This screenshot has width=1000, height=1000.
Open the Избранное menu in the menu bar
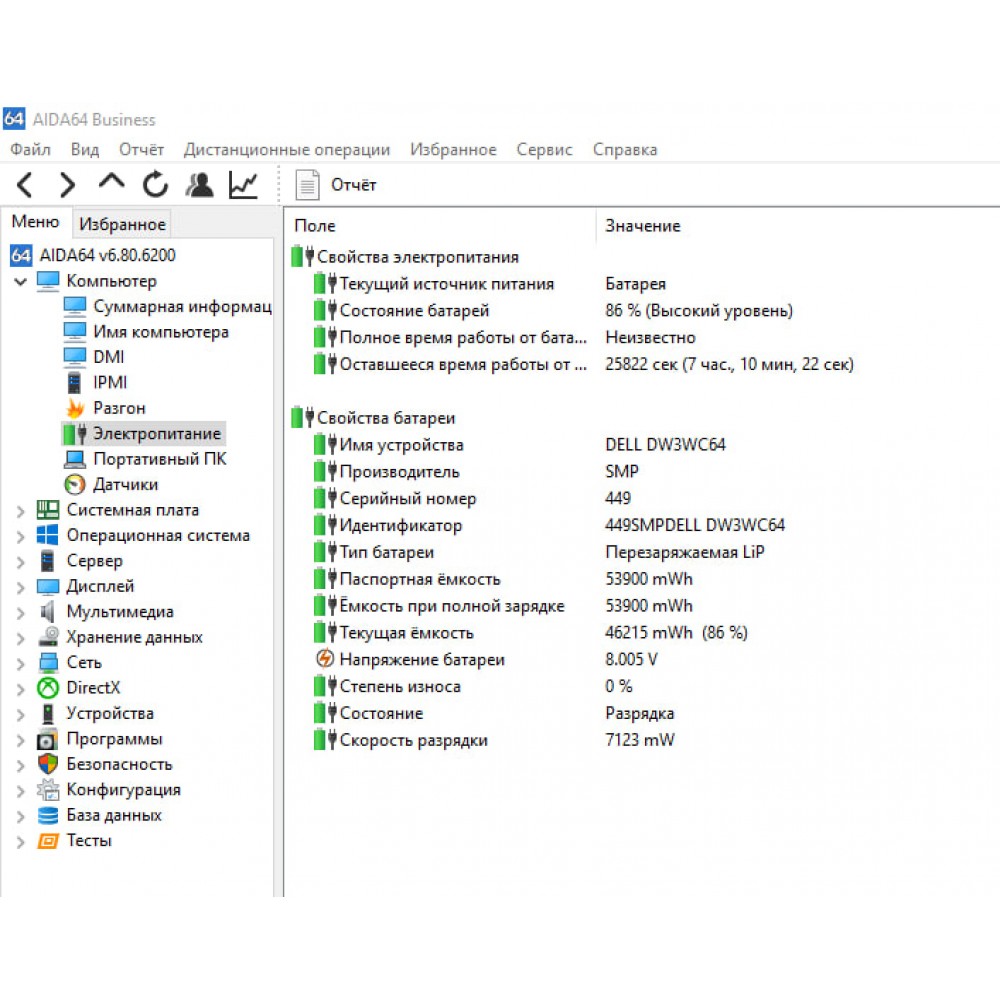(453, 149)
